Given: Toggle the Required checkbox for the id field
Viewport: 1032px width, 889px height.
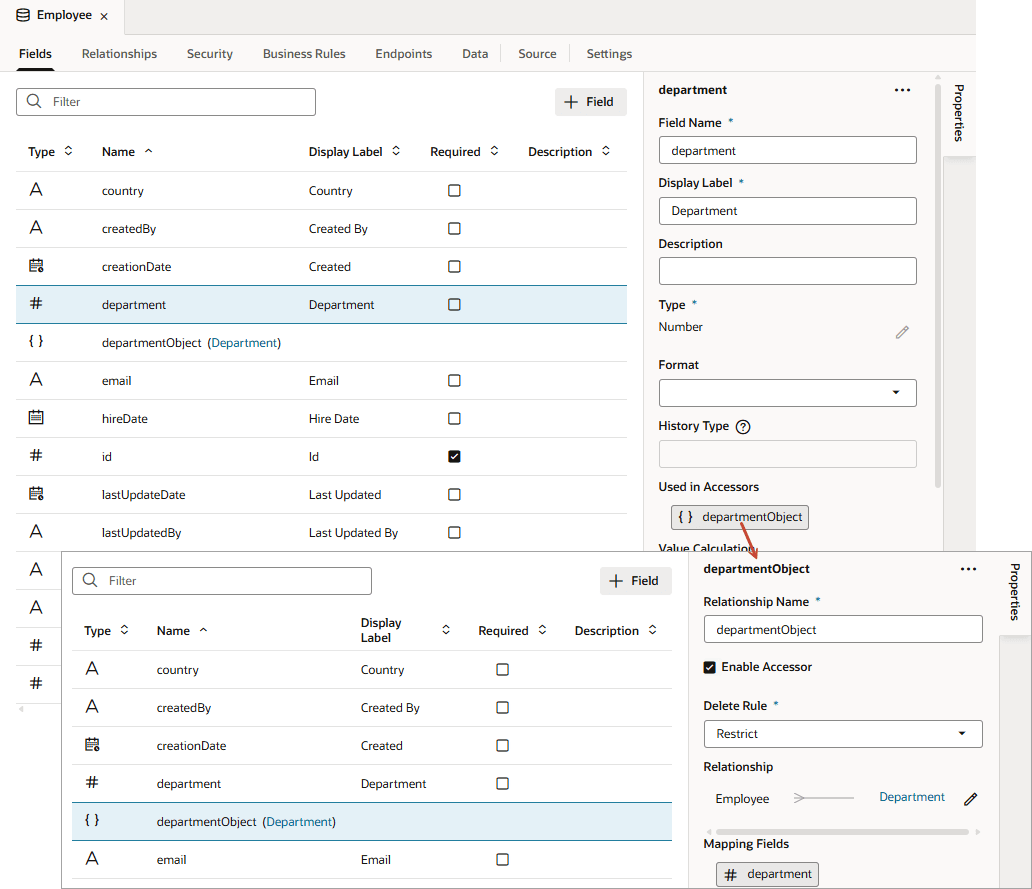Looking at the screenshot, I should click(x=454, y=457).
